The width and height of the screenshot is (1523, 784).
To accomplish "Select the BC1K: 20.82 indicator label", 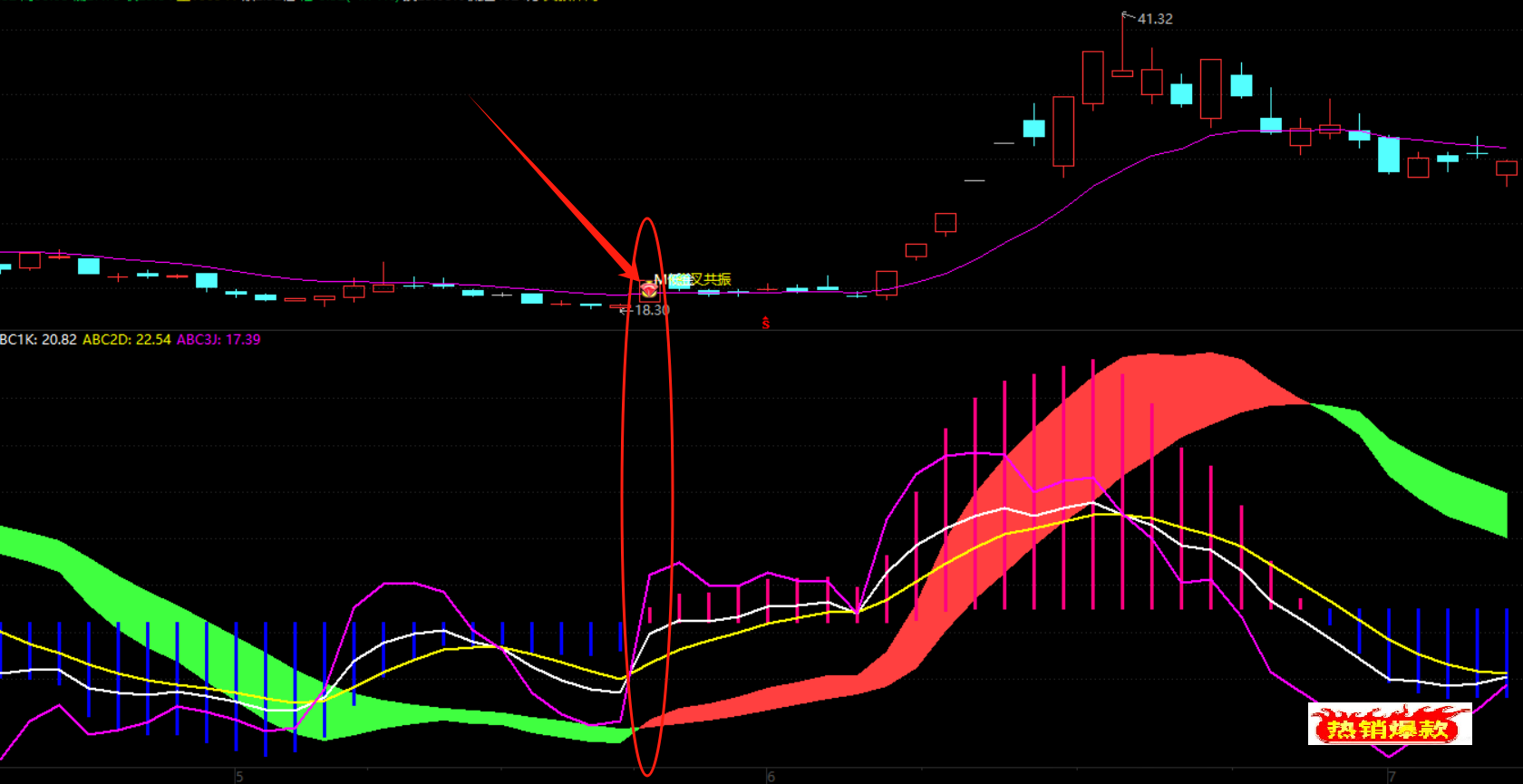I will (x=38, y=340).
